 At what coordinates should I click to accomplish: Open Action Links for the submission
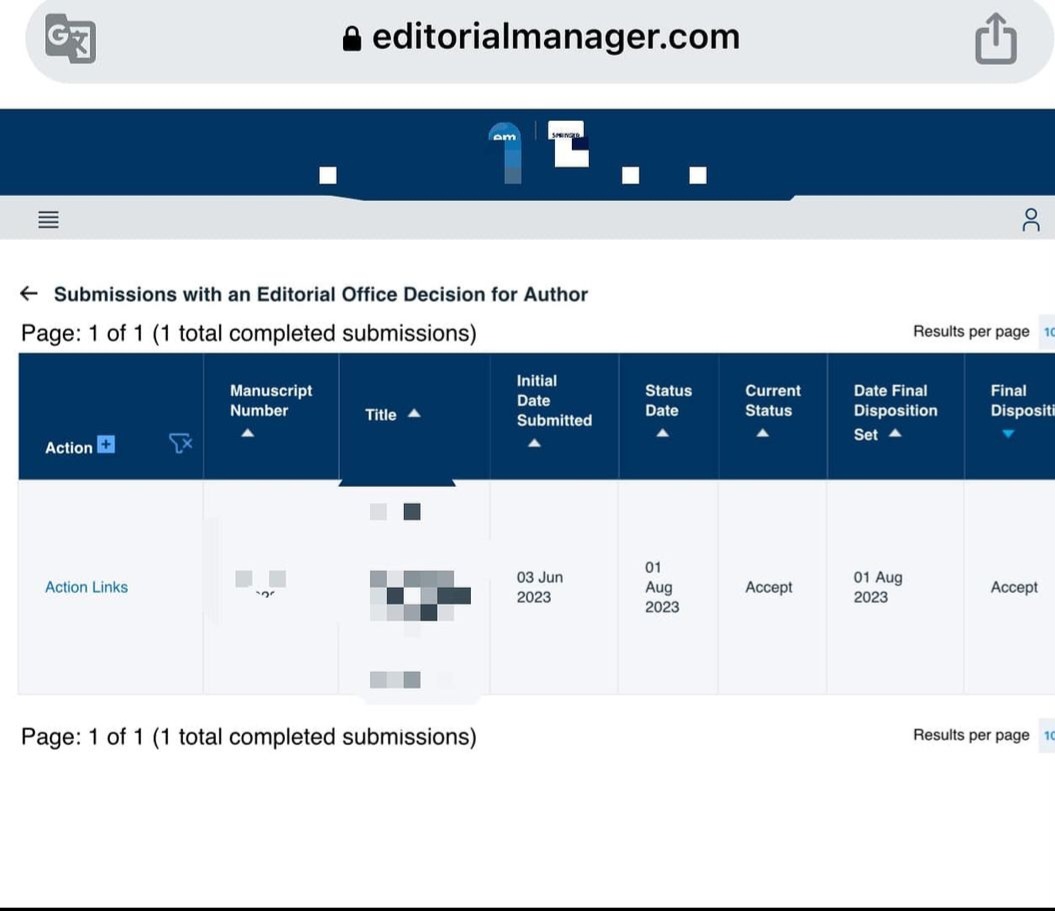pyautogui.click(x=86, y=587)
